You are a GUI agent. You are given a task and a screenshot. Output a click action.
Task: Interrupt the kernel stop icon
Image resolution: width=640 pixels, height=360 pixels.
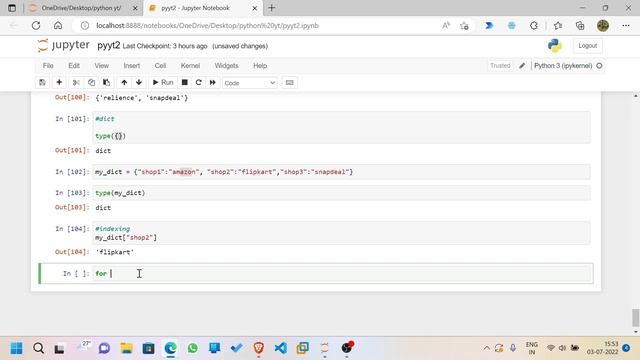(x=184, y=82)
